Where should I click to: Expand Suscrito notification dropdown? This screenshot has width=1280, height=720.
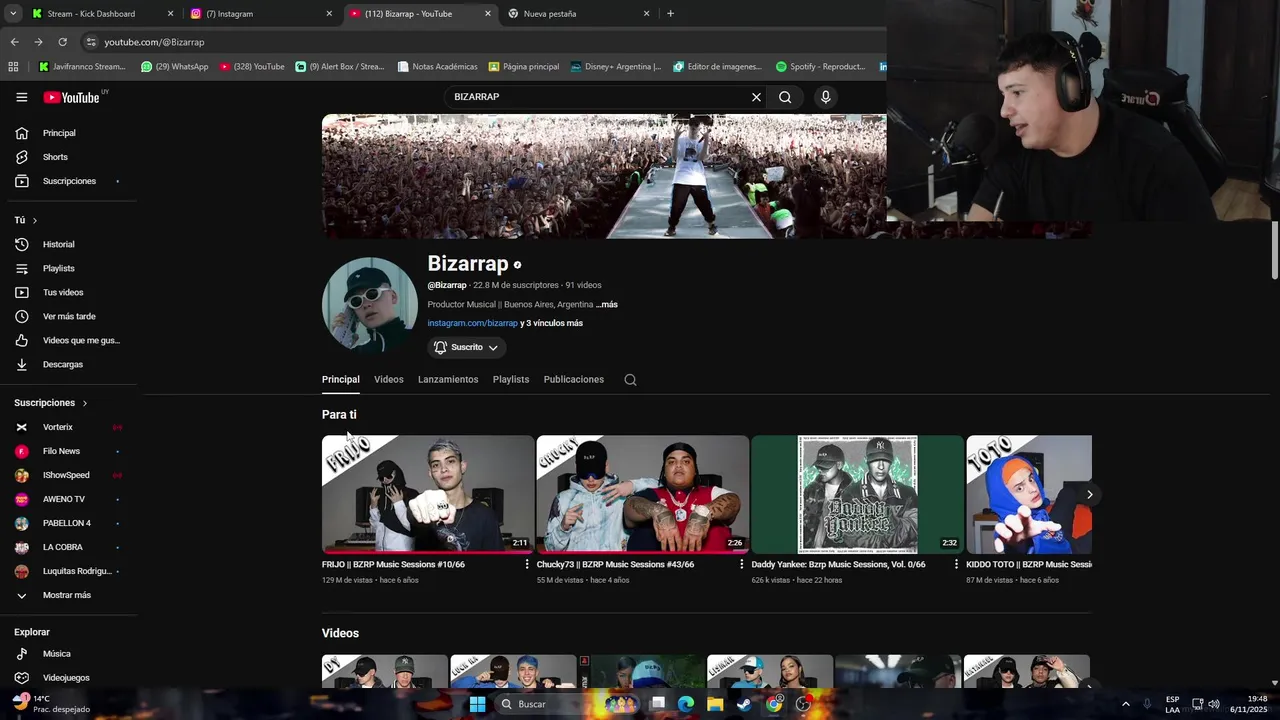tap(467, 347)
